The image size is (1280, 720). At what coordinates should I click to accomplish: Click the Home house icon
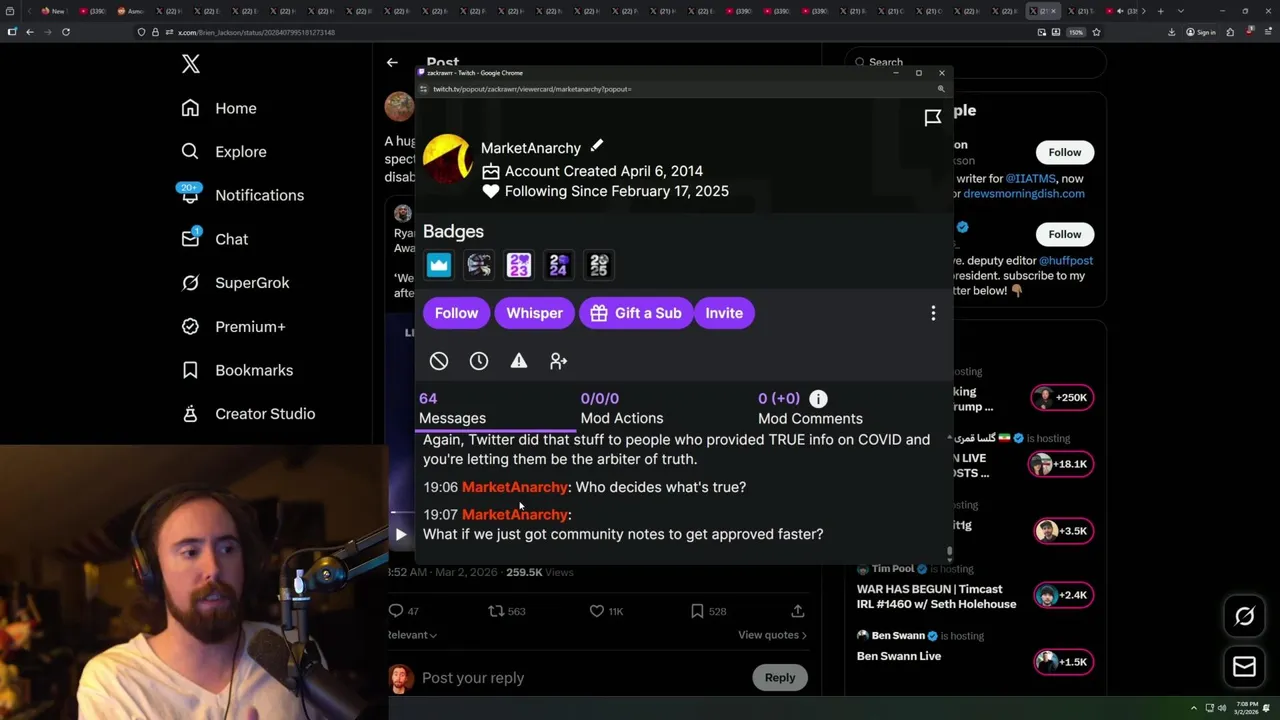(190, 108)
